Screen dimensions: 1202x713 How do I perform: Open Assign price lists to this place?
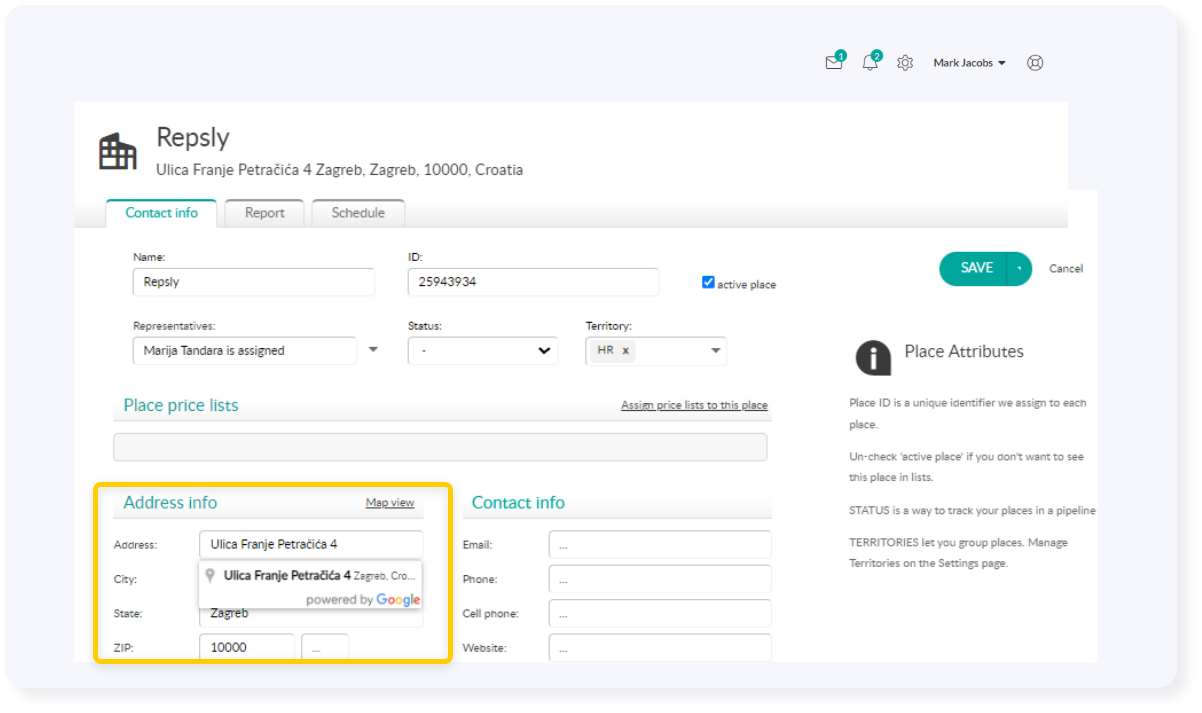(694, 406)
